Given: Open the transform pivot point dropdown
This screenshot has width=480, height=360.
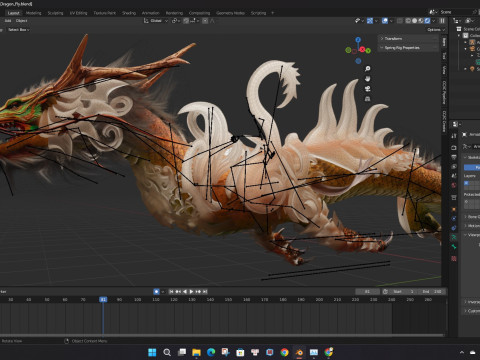Looking at the screenshot, I should [x=176, y=21].
